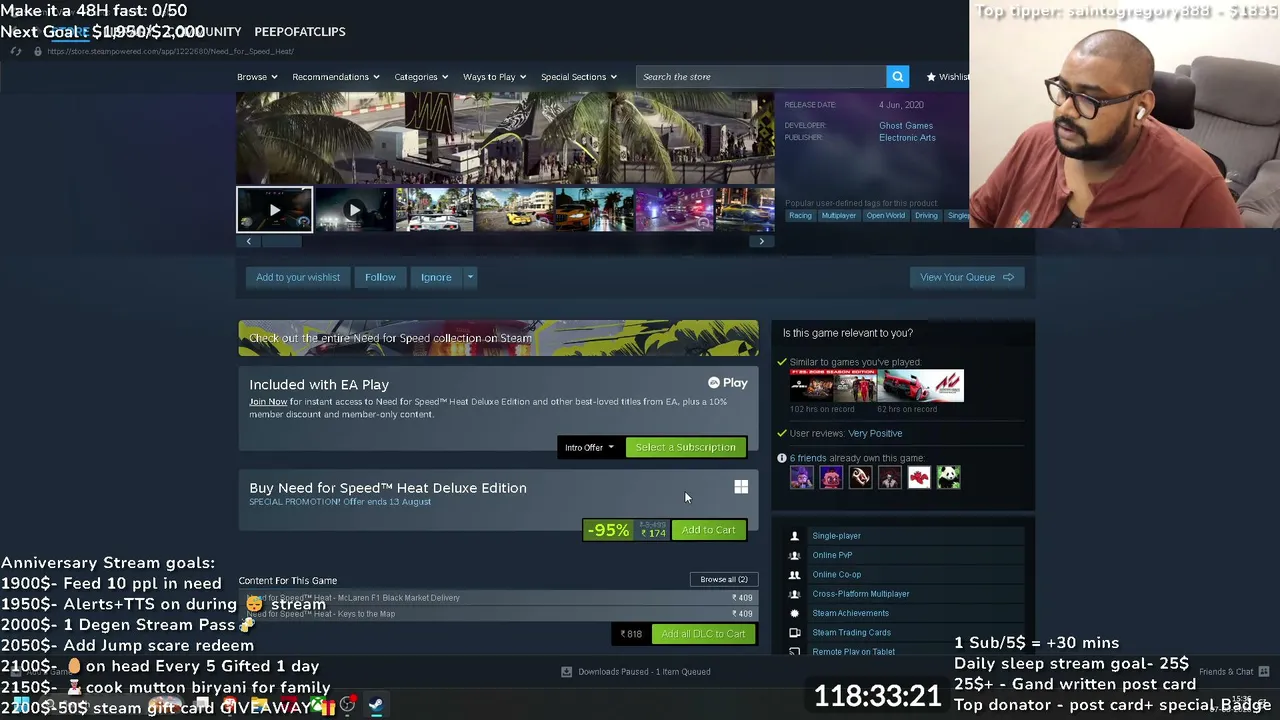Play the first trailer thumbnail

[274, 210]
